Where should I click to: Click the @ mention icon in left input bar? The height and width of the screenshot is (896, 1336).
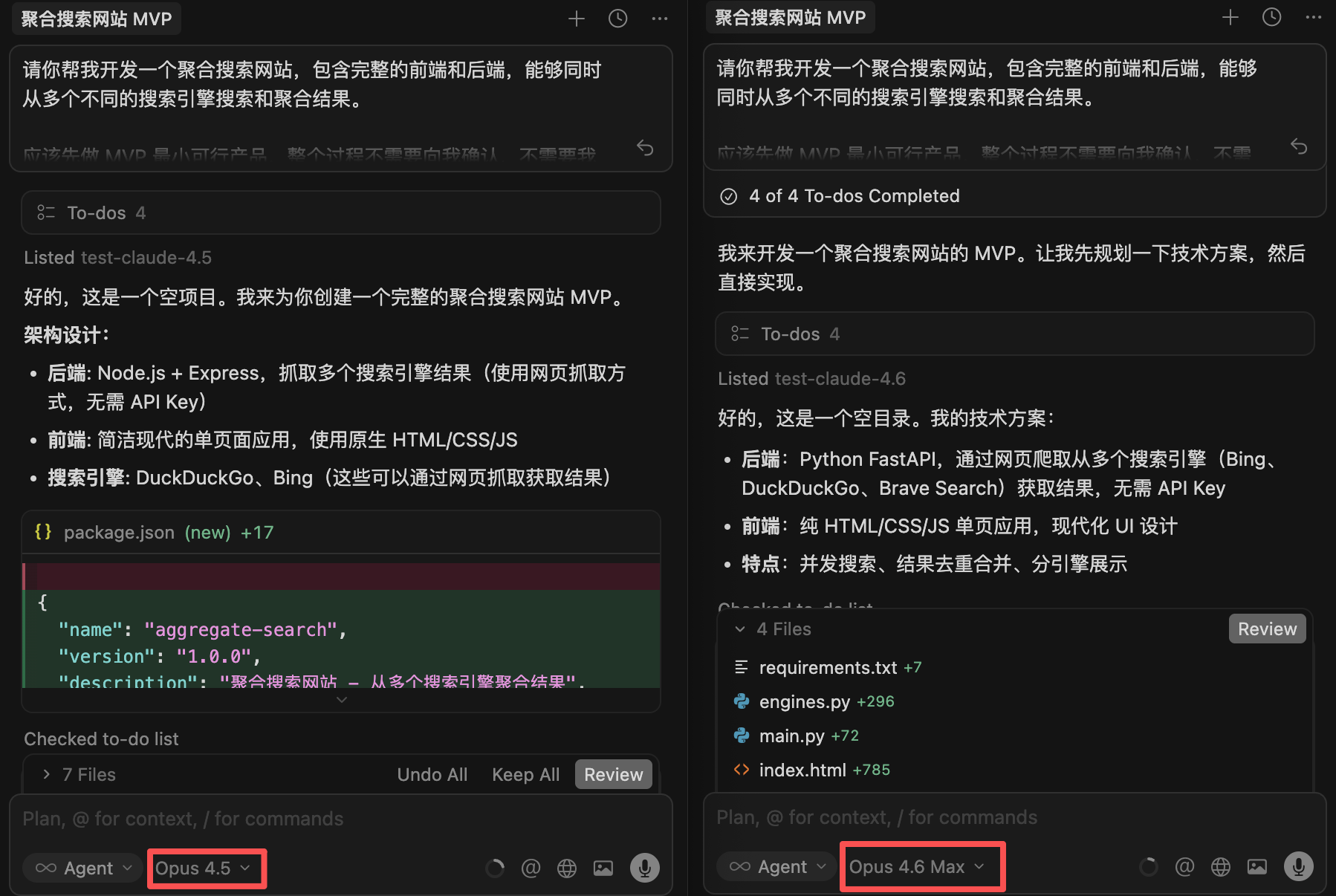[531, 868]
